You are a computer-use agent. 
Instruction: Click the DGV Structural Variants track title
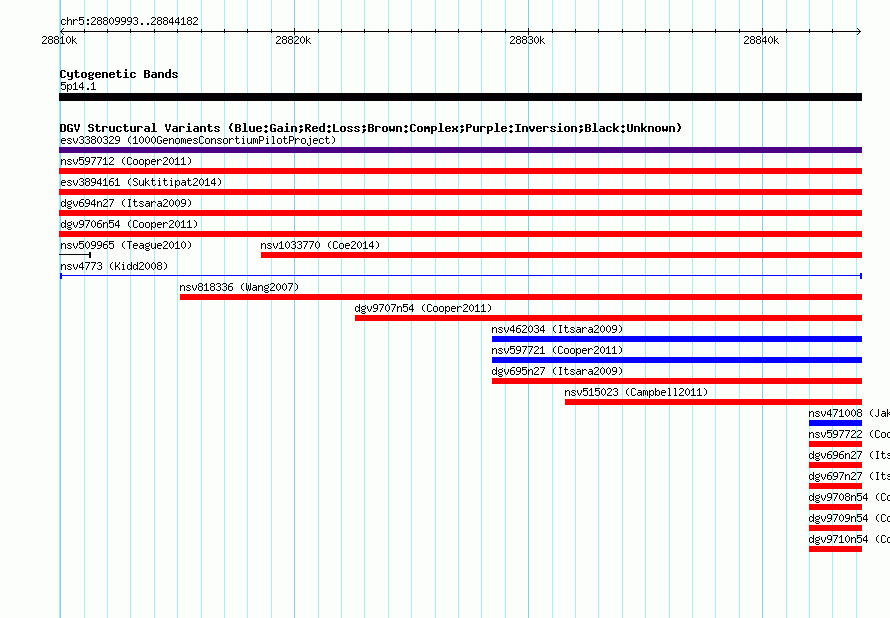371,128
